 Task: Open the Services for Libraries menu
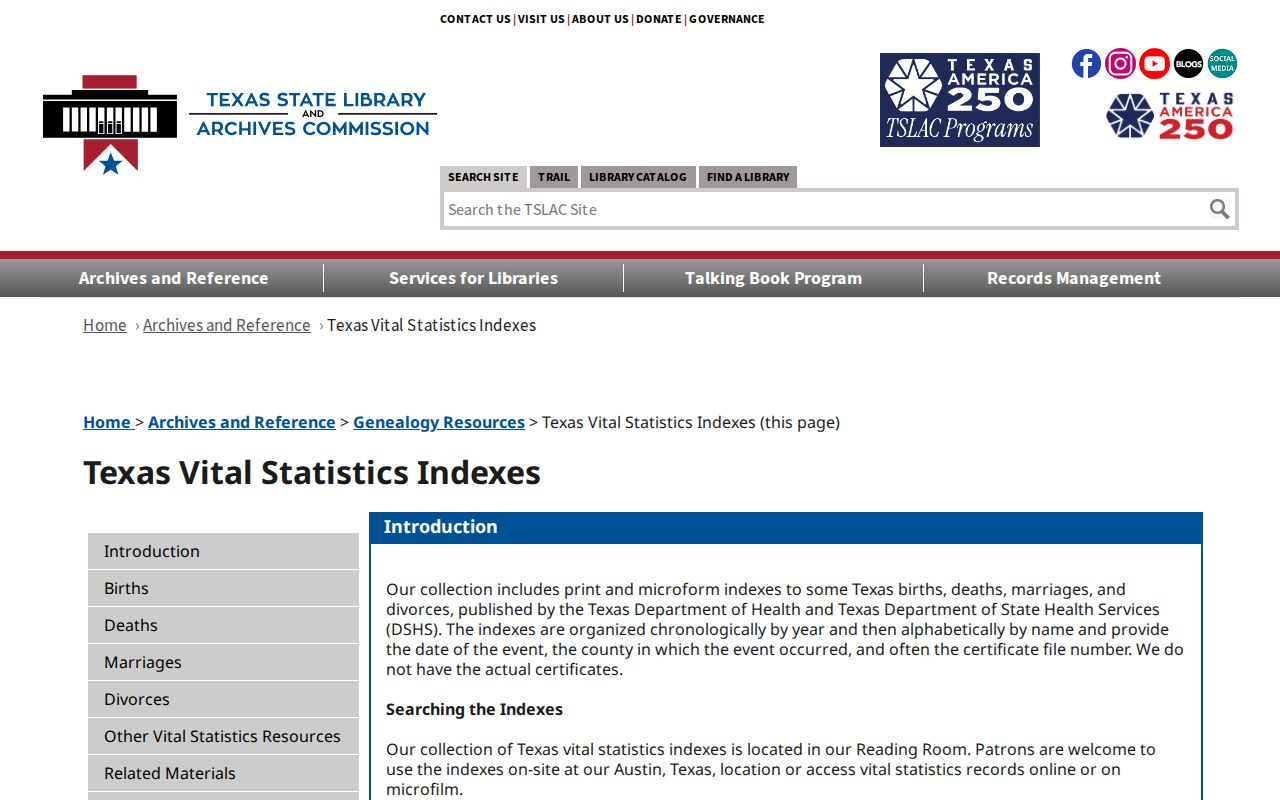(x=474, y=278)
